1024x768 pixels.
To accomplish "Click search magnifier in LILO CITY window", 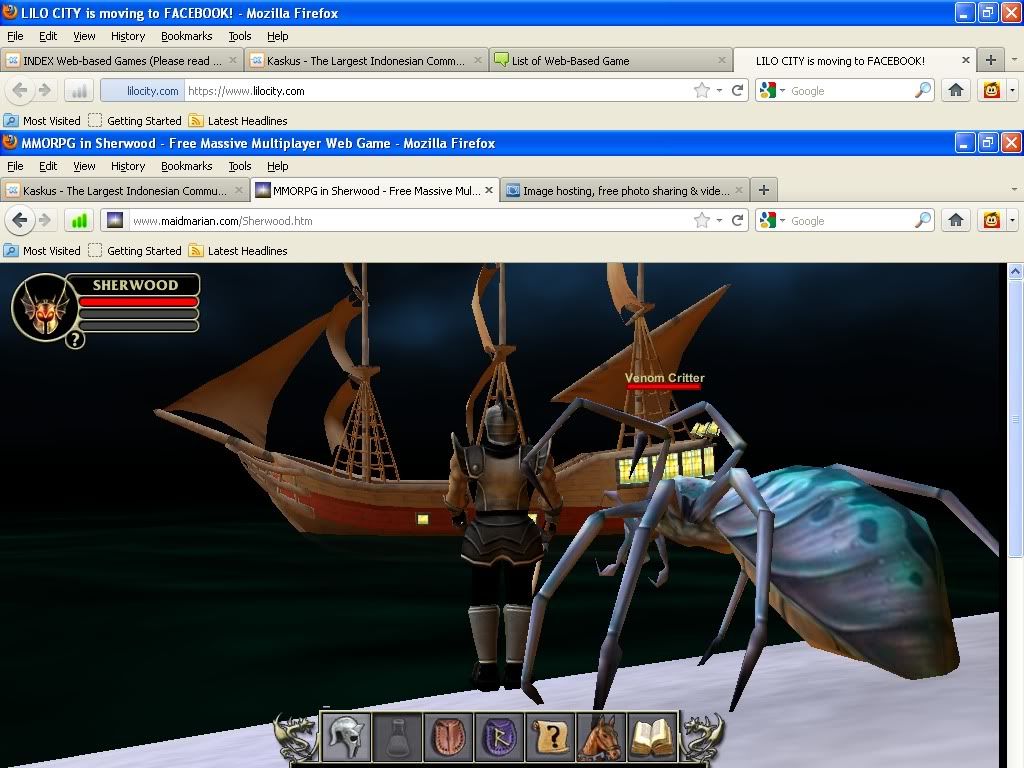I will pos(923,91).
